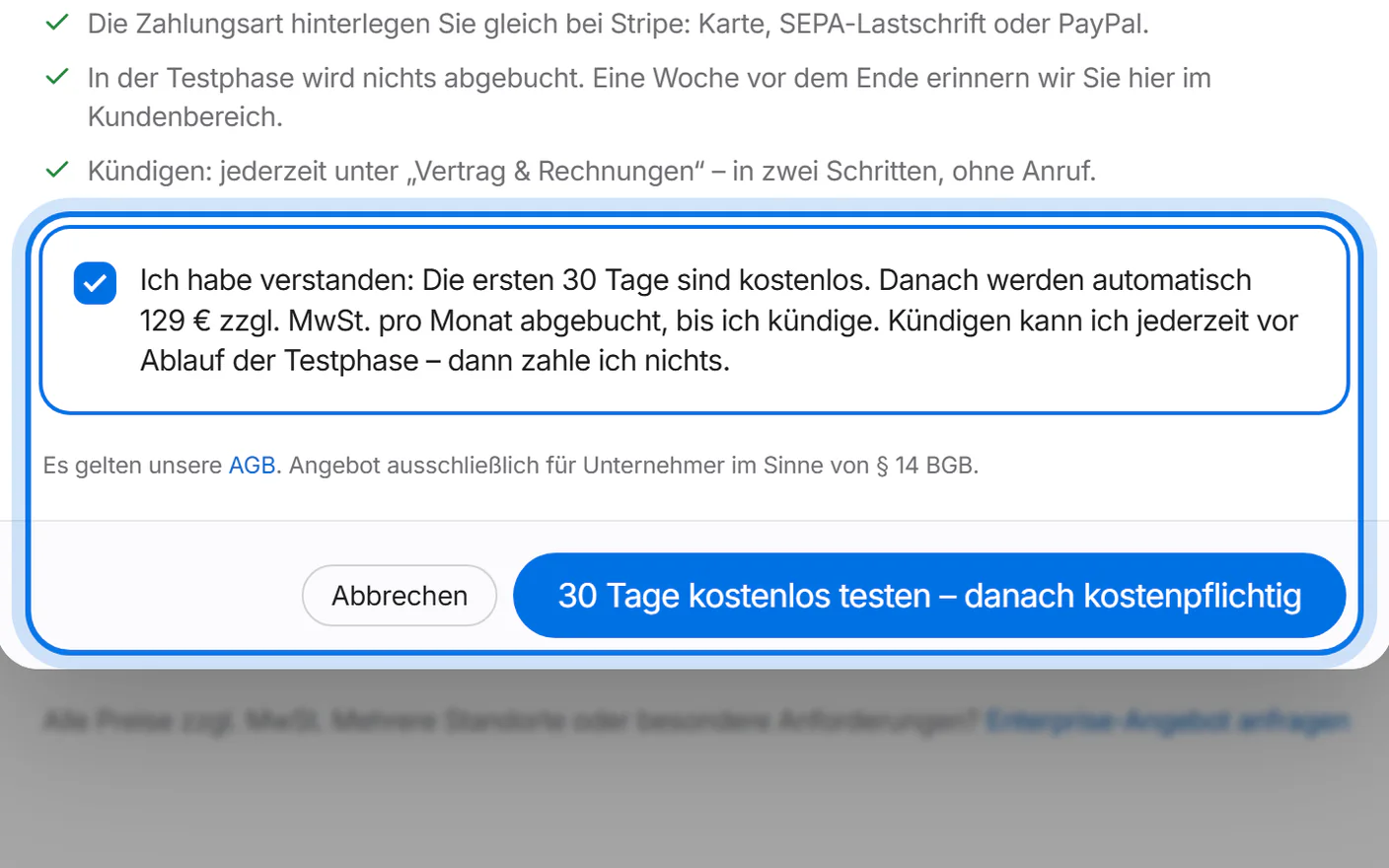The height and width of the screenshot is (868, 1389).
Task: Click green checkmark beside Stripe payment line
Action: click(57, 23)
